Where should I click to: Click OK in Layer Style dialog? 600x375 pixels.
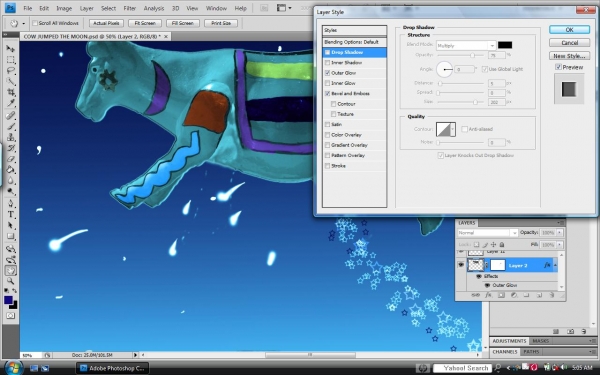click(x=569, y=30)
